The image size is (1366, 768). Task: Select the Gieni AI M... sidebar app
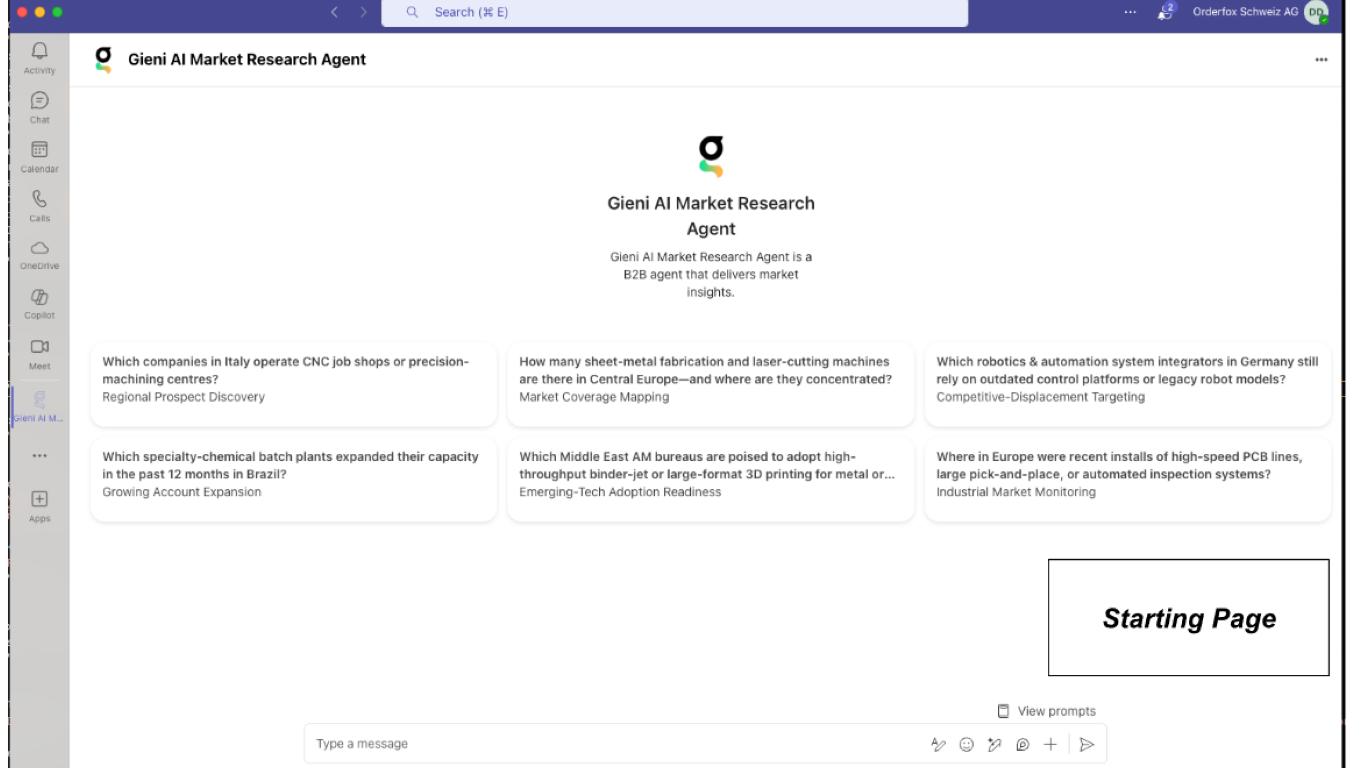[x=39, y=407]
